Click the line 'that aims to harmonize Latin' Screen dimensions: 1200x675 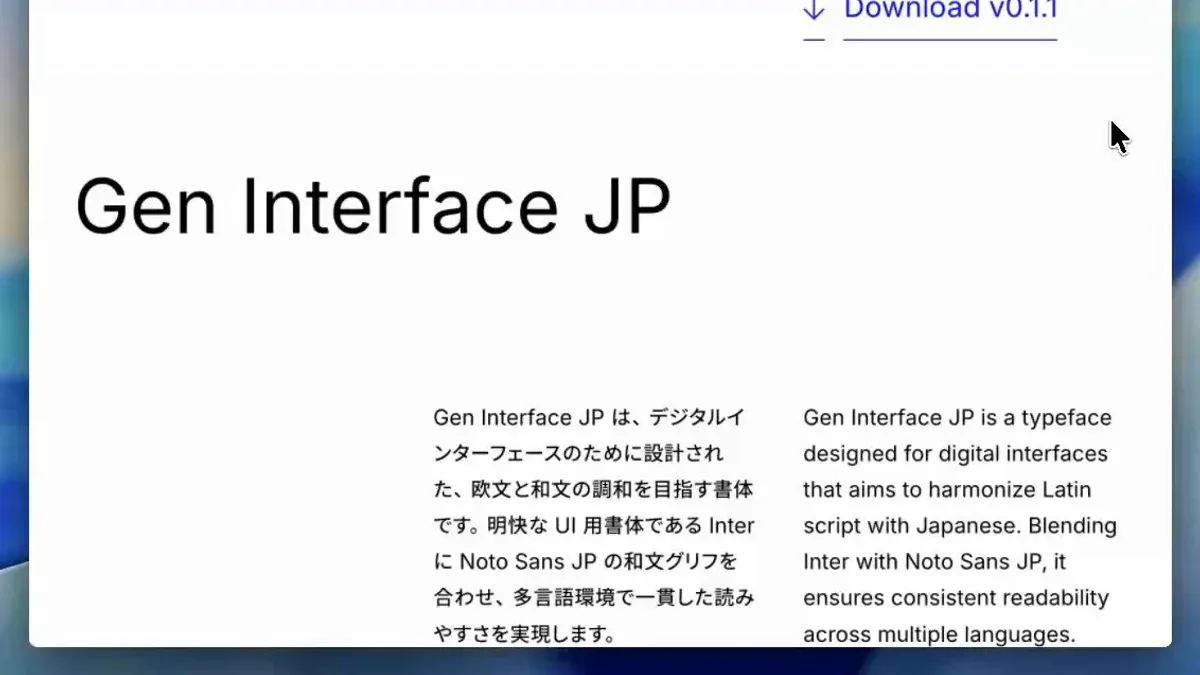947,490
